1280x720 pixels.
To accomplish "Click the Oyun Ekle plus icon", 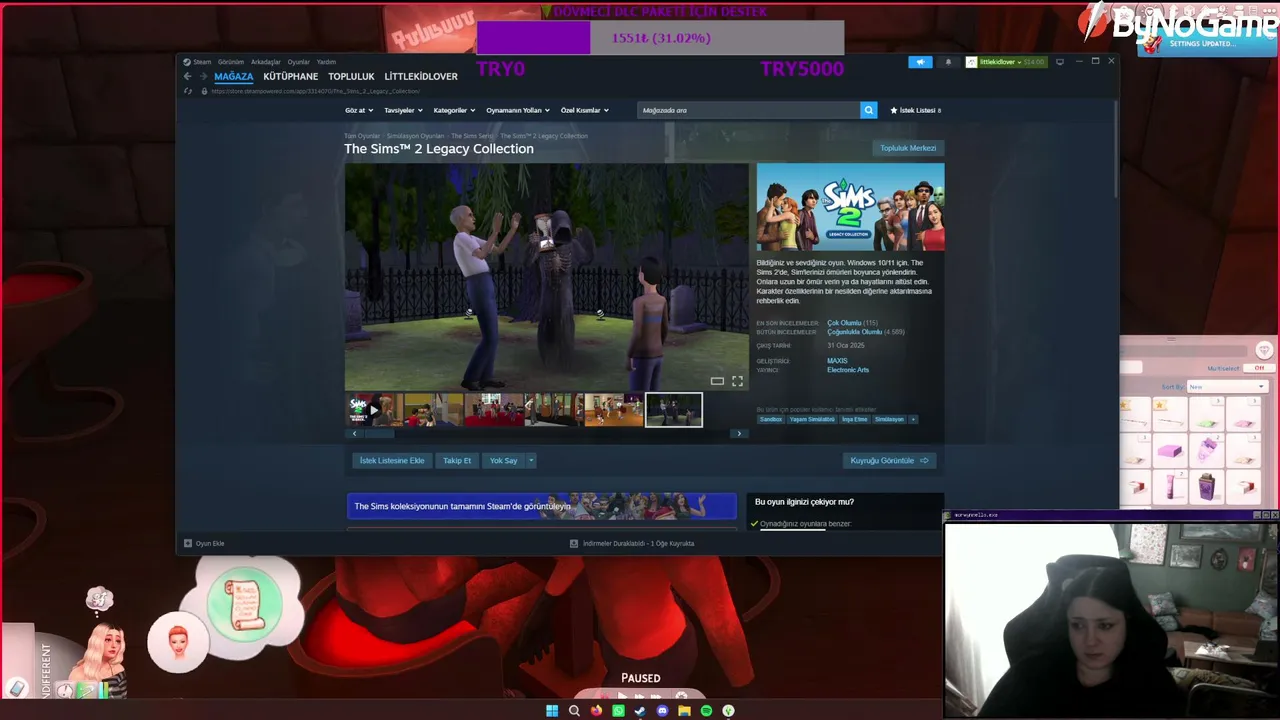I will click(x=188, y=543).
